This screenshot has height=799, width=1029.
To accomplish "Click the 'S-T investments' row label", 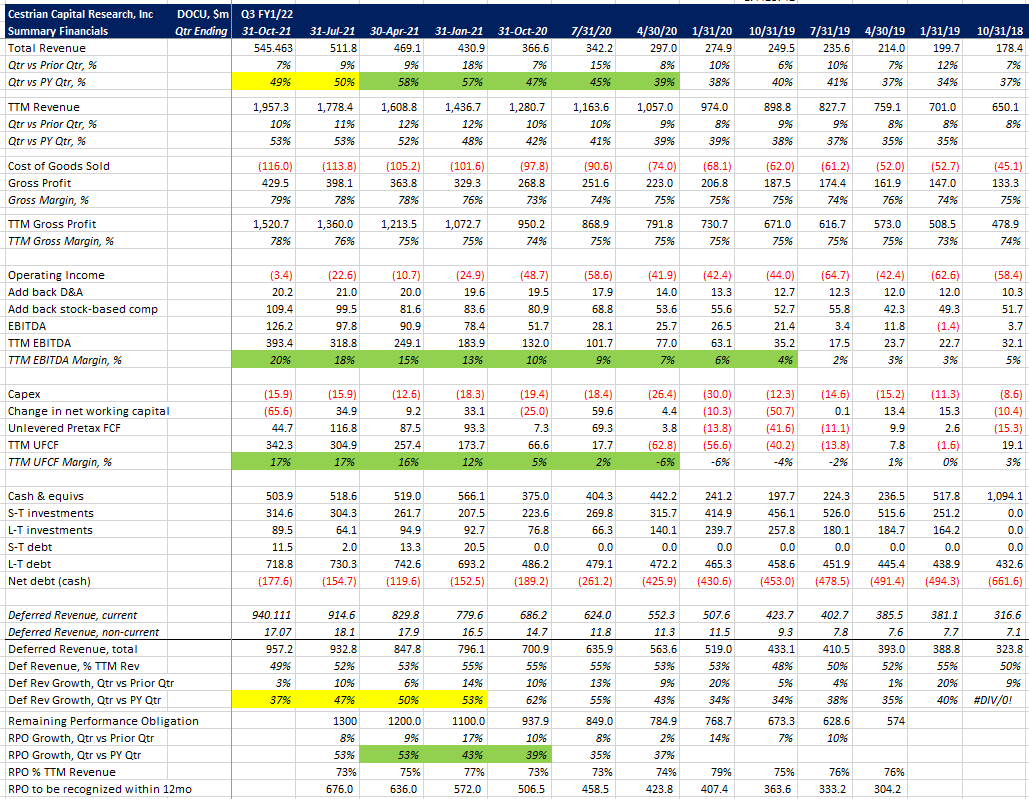I will click(51, 514).
